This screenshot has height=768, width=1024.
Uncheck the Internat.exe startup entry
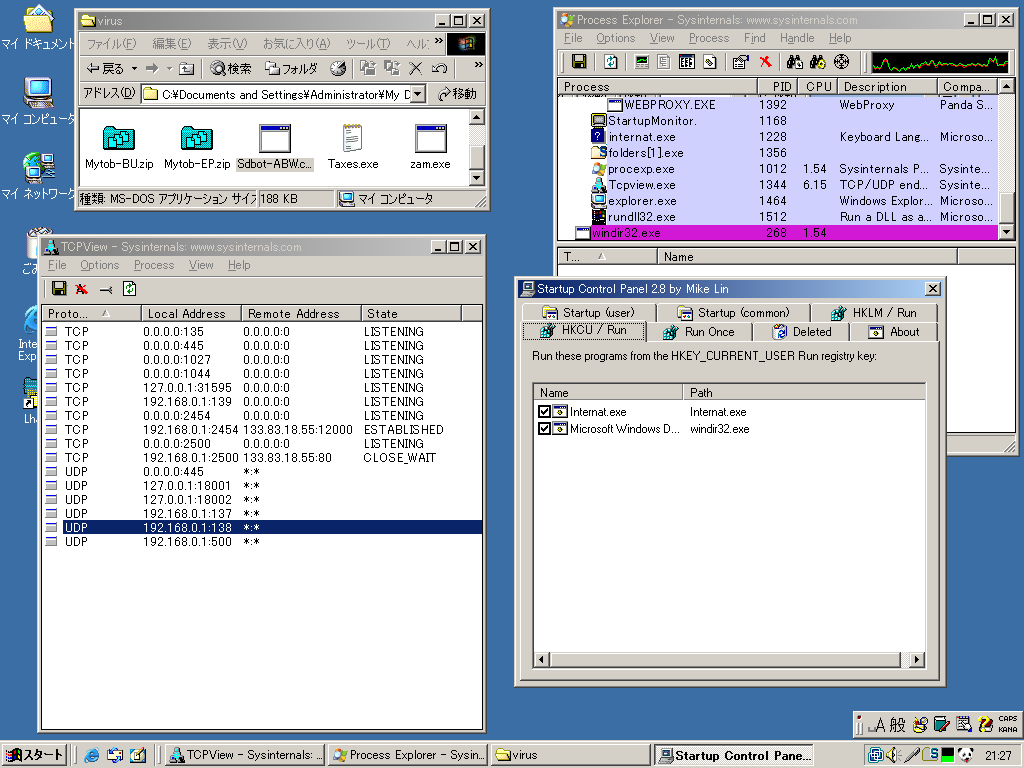click(x=544, y=412)
